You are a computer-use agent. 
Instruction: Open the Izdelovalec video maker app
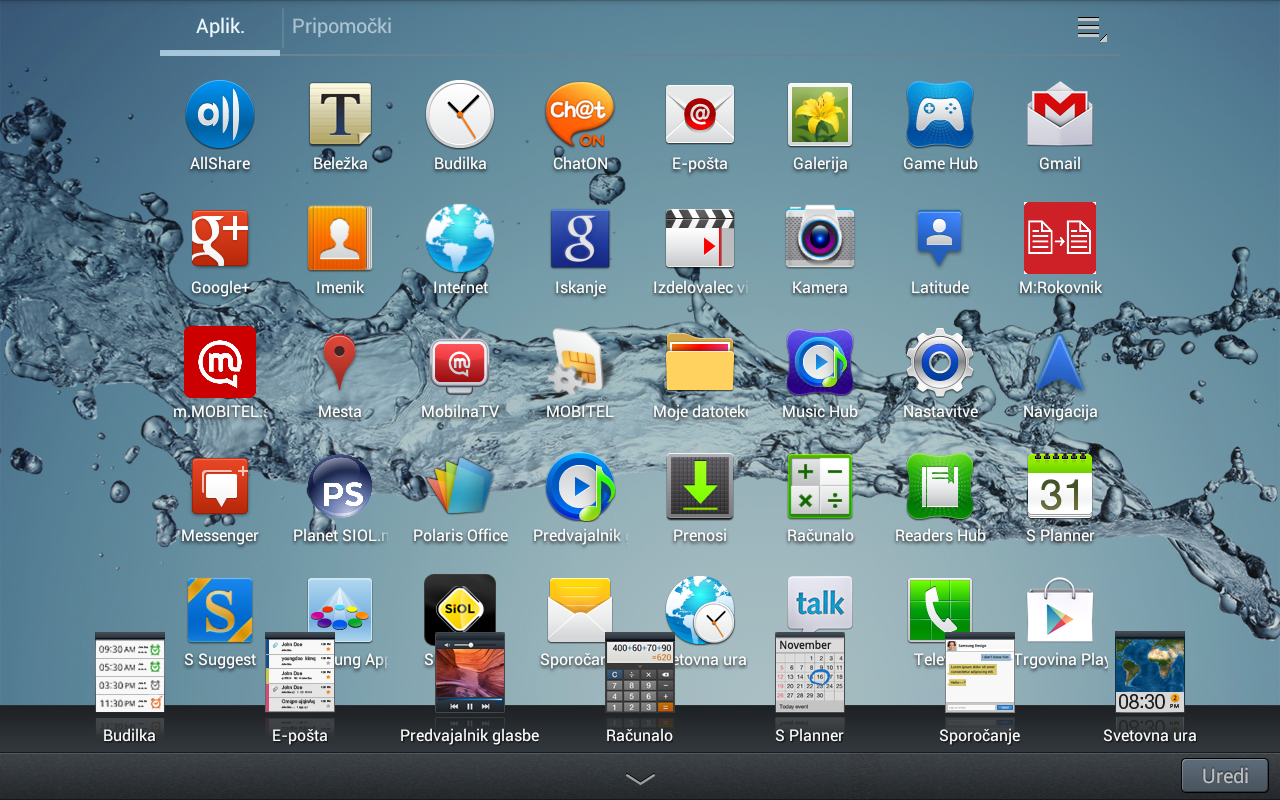pos(700,239)
